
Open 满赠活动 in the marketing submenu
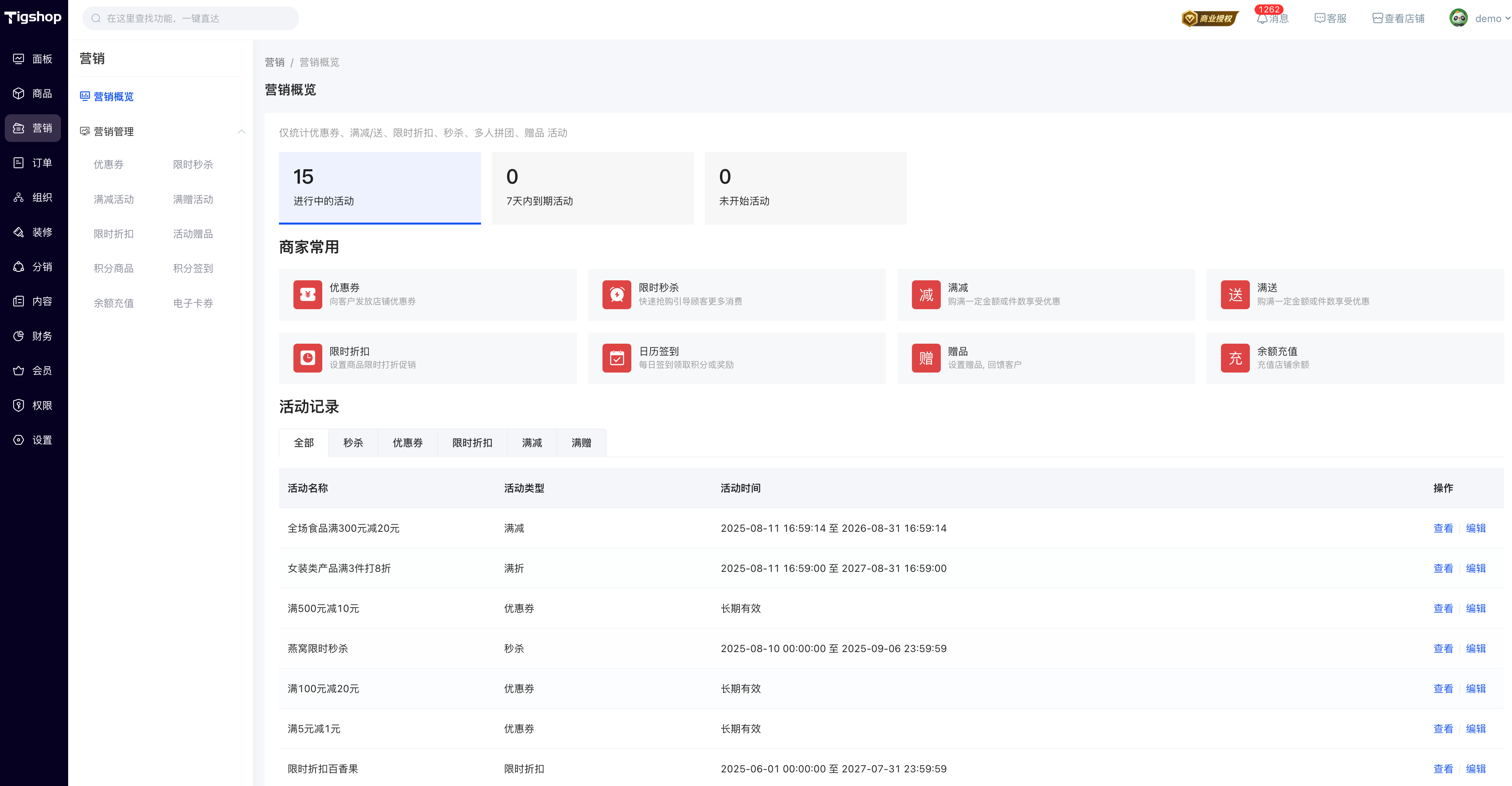193,200
